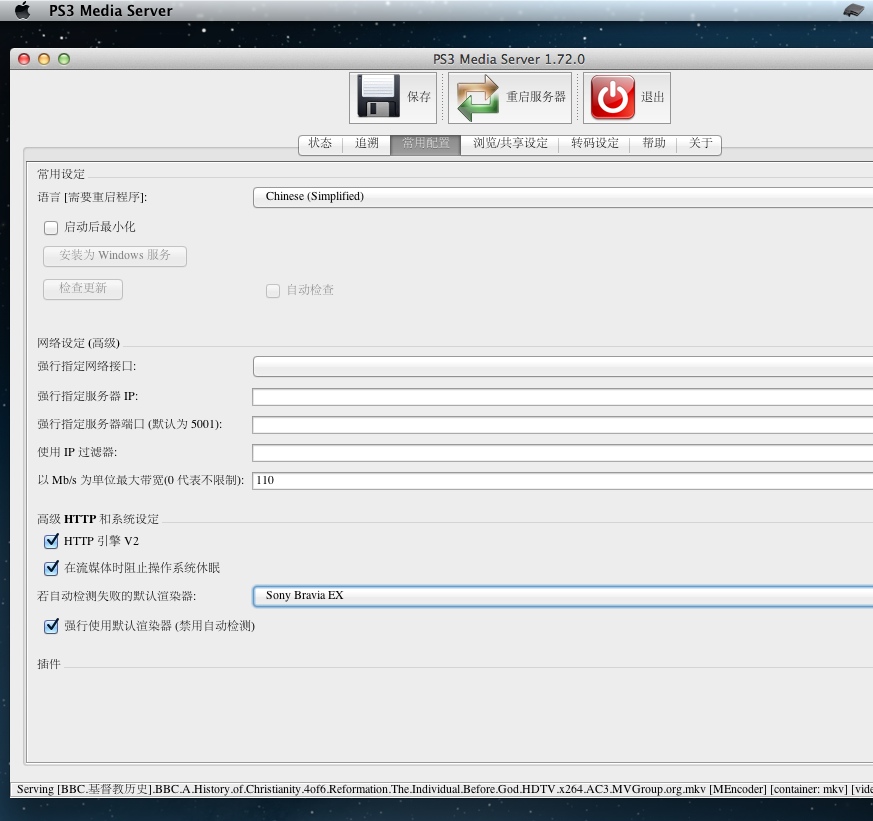Open the language dropdown showing Chinese (Simplified)
This screenshot has width=873, height=821.
tap(563, 197)
